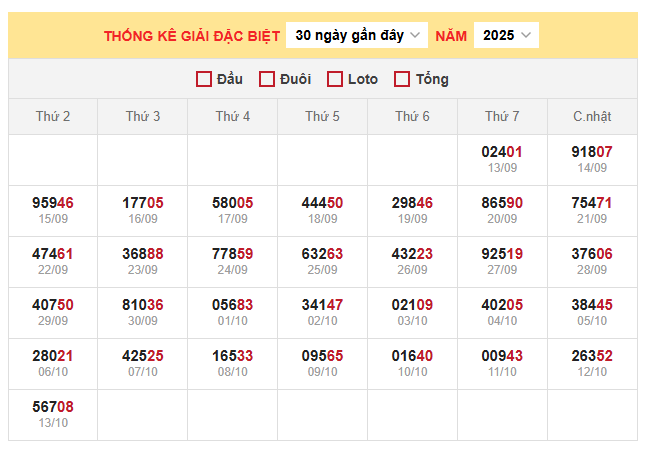Enable the Đuôi checkbox
The height and width of the screenshot is (450, 646).
tap(267, 79)
